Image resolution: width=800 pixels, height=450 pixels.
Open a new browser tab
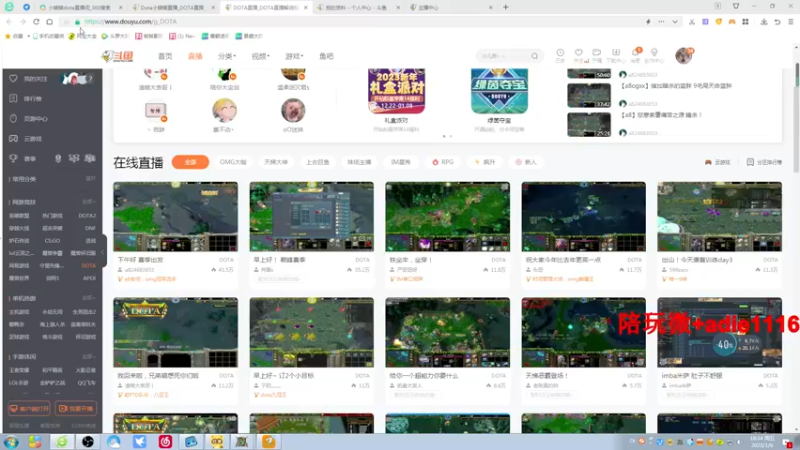point(506,7)
